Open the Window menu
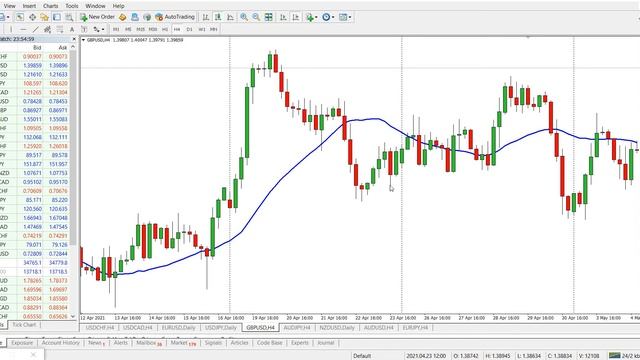Viewport: 640px width, 360px height. click(95, 6)
